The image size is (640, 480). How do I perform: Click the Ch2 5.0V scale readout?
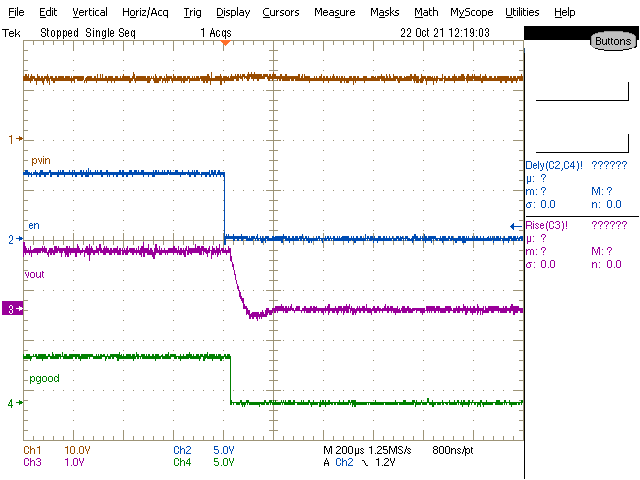point(204,450)
